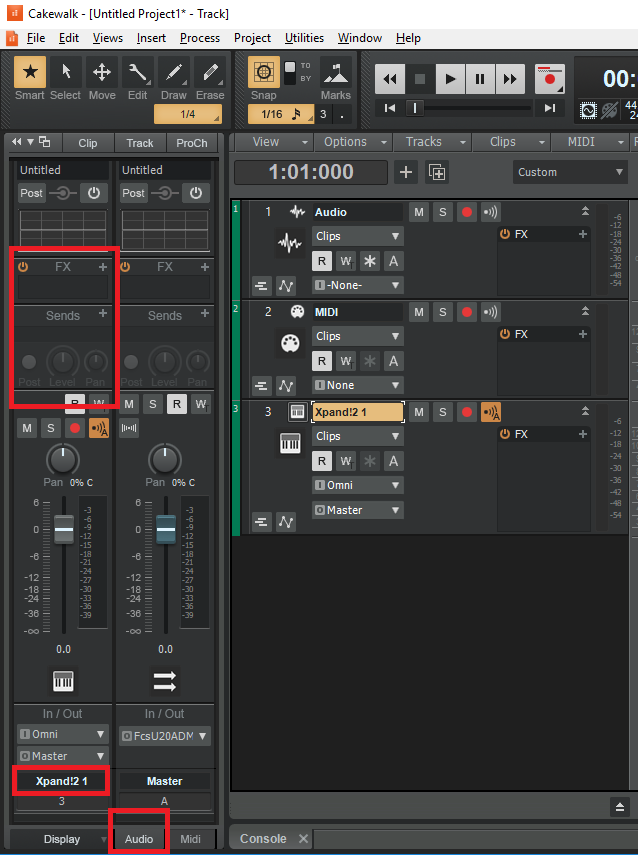This screenshot has width=638, height=855.
Task: Select the Move tool
Action: tap(102, 78)
